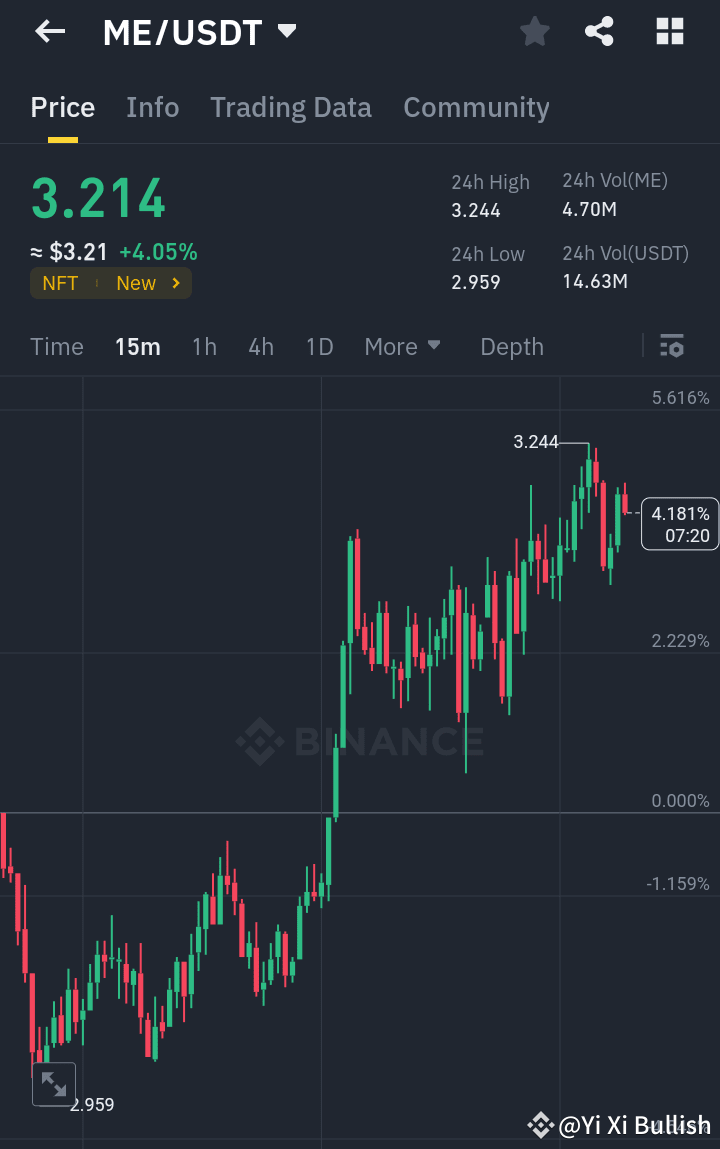
Task: Select the 4h candle interval
Action: pyautogui.click(x=260, y=346)
